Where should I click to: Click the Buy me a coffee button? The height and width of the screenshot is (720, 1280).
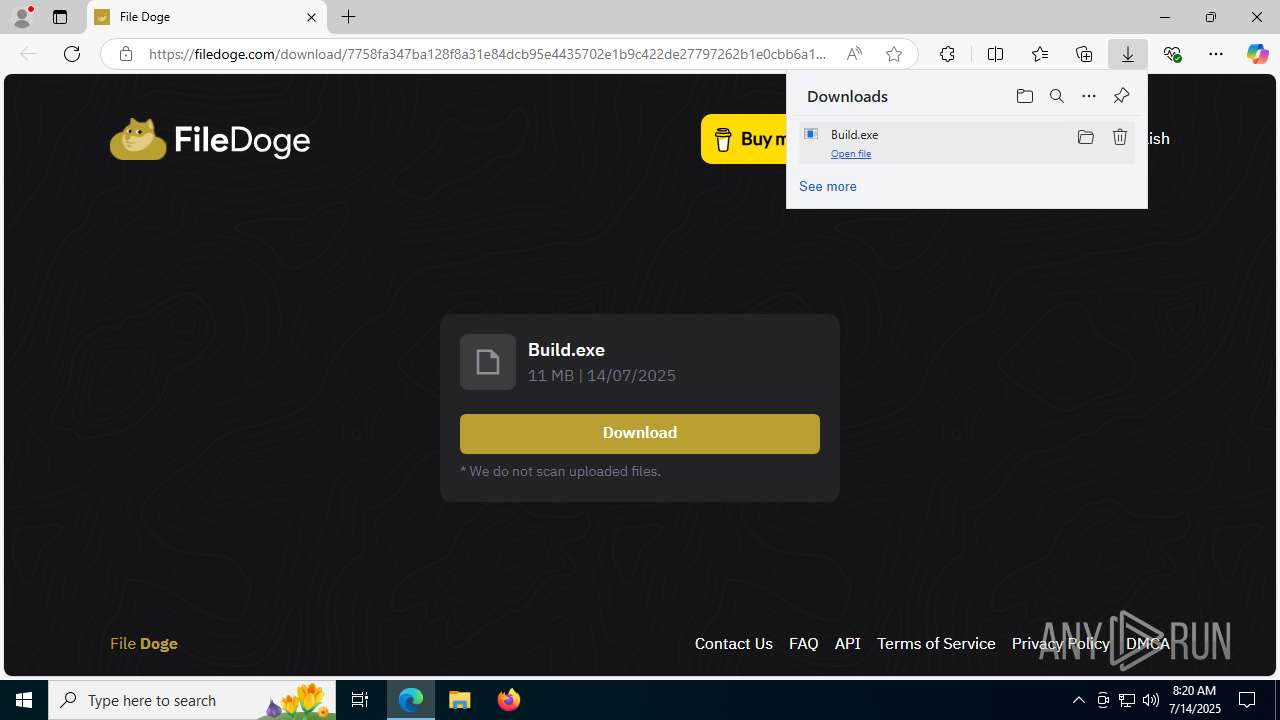743,139
